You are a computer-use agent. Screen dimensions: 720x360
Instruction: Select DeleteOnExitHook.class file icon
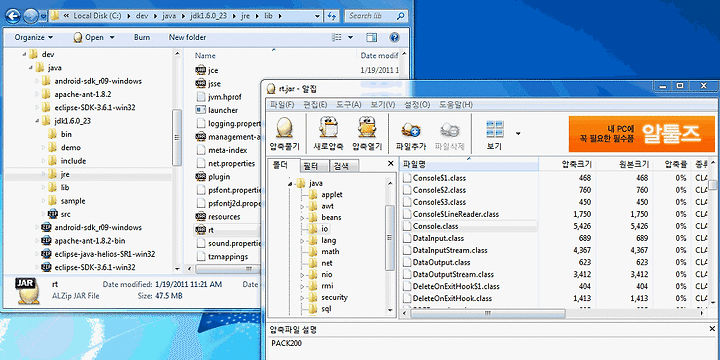(407, 298)
